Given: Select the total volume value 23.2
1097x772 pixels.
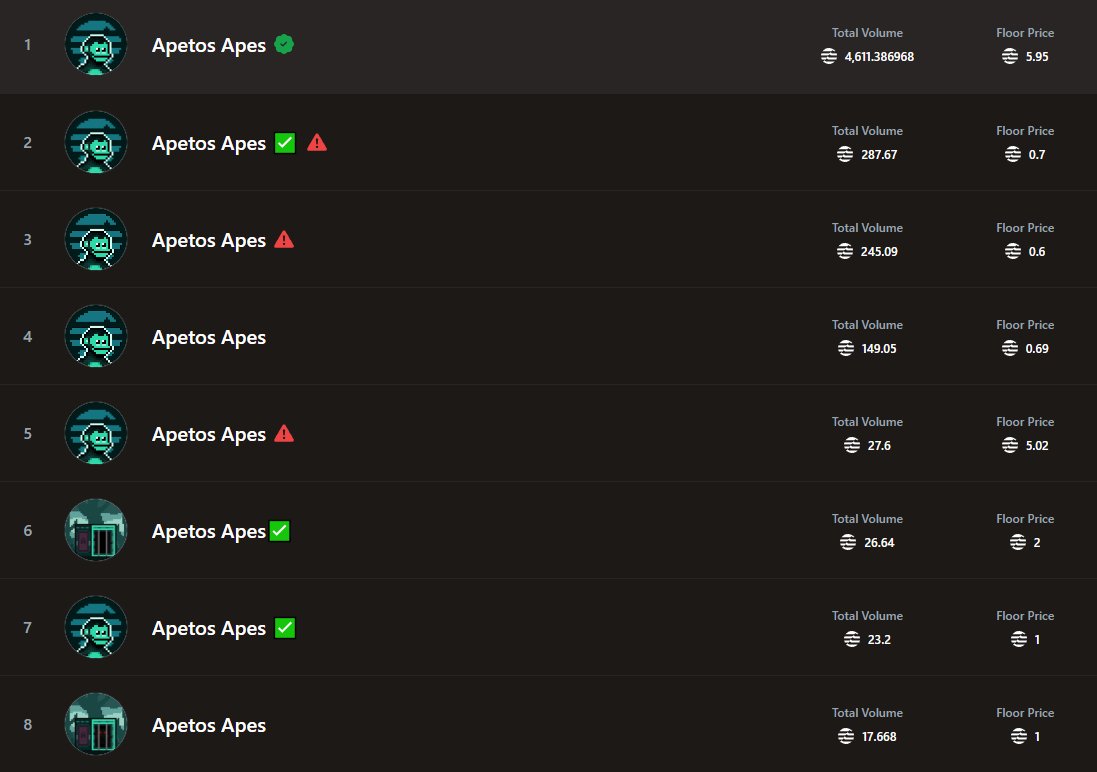Looking at the screenshot, I should (x=879, y=640).
